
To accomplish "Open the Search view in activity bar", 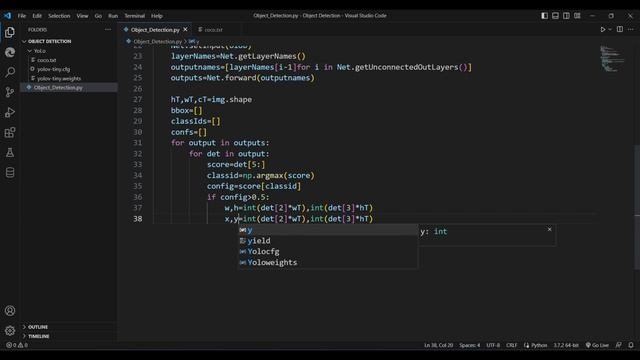I will pos(10,72).
